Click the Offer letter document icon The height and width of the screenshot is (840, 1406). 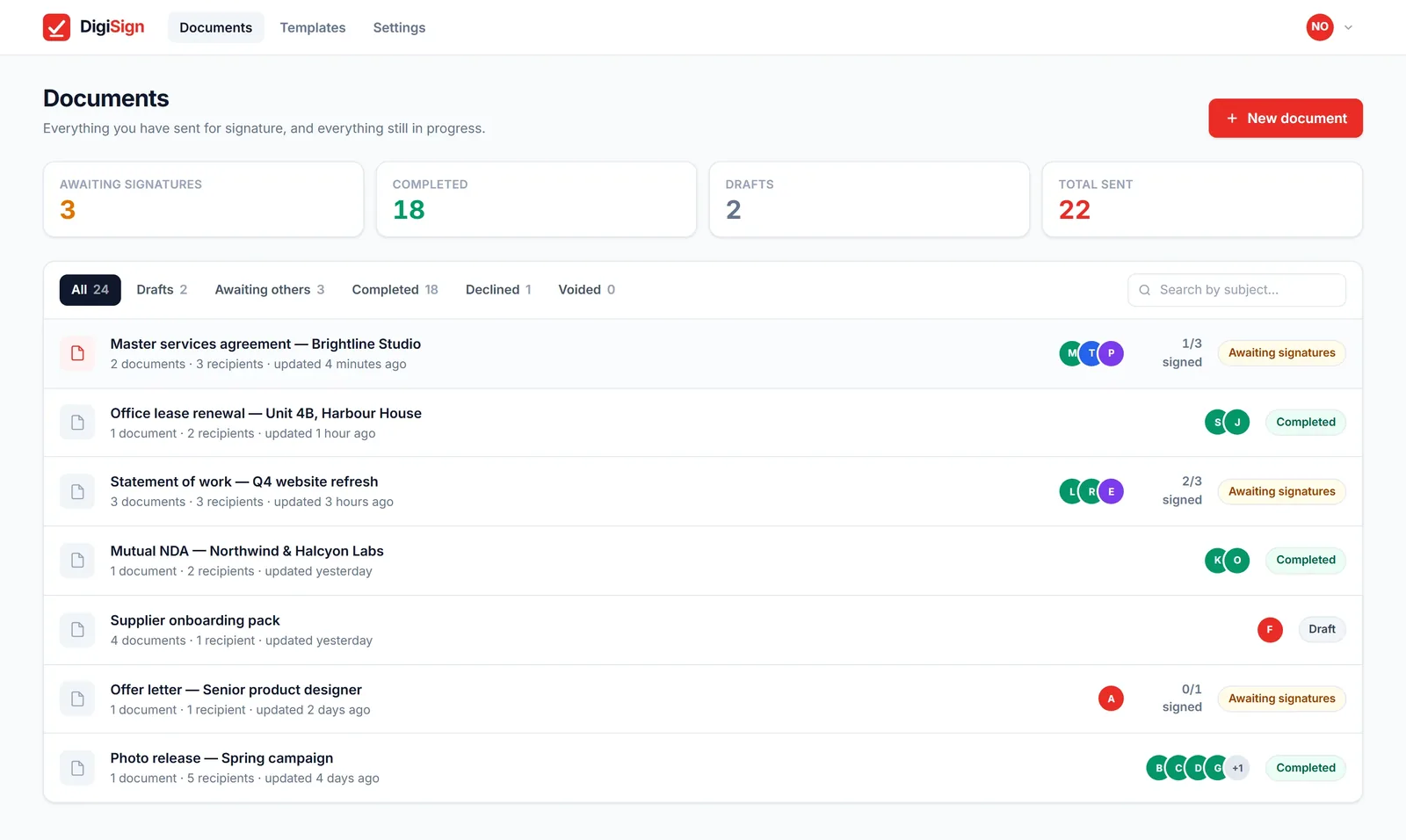point(77,699)
